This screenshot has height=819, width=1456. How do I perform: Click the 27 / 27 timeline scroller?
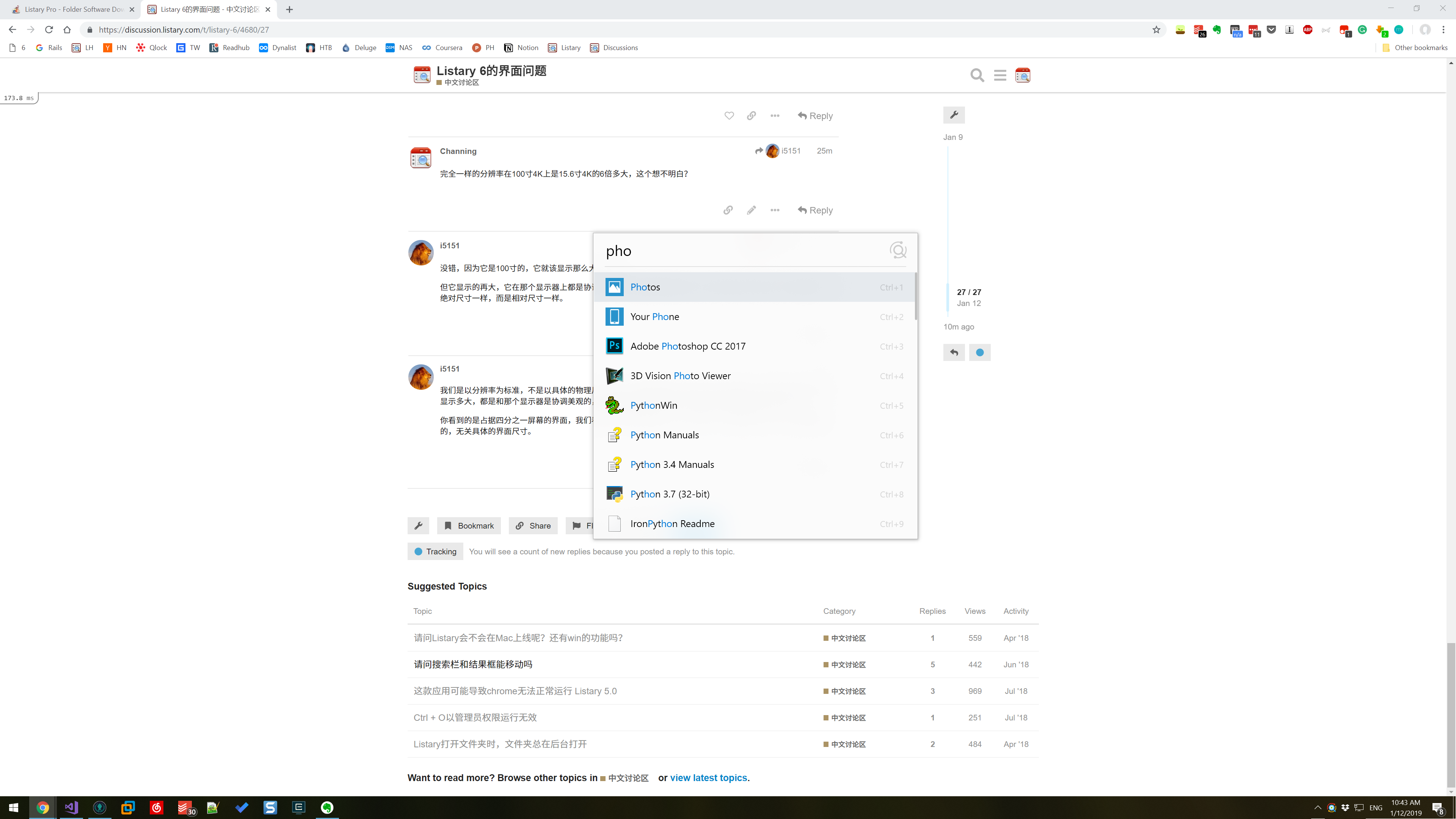[969, 292]
